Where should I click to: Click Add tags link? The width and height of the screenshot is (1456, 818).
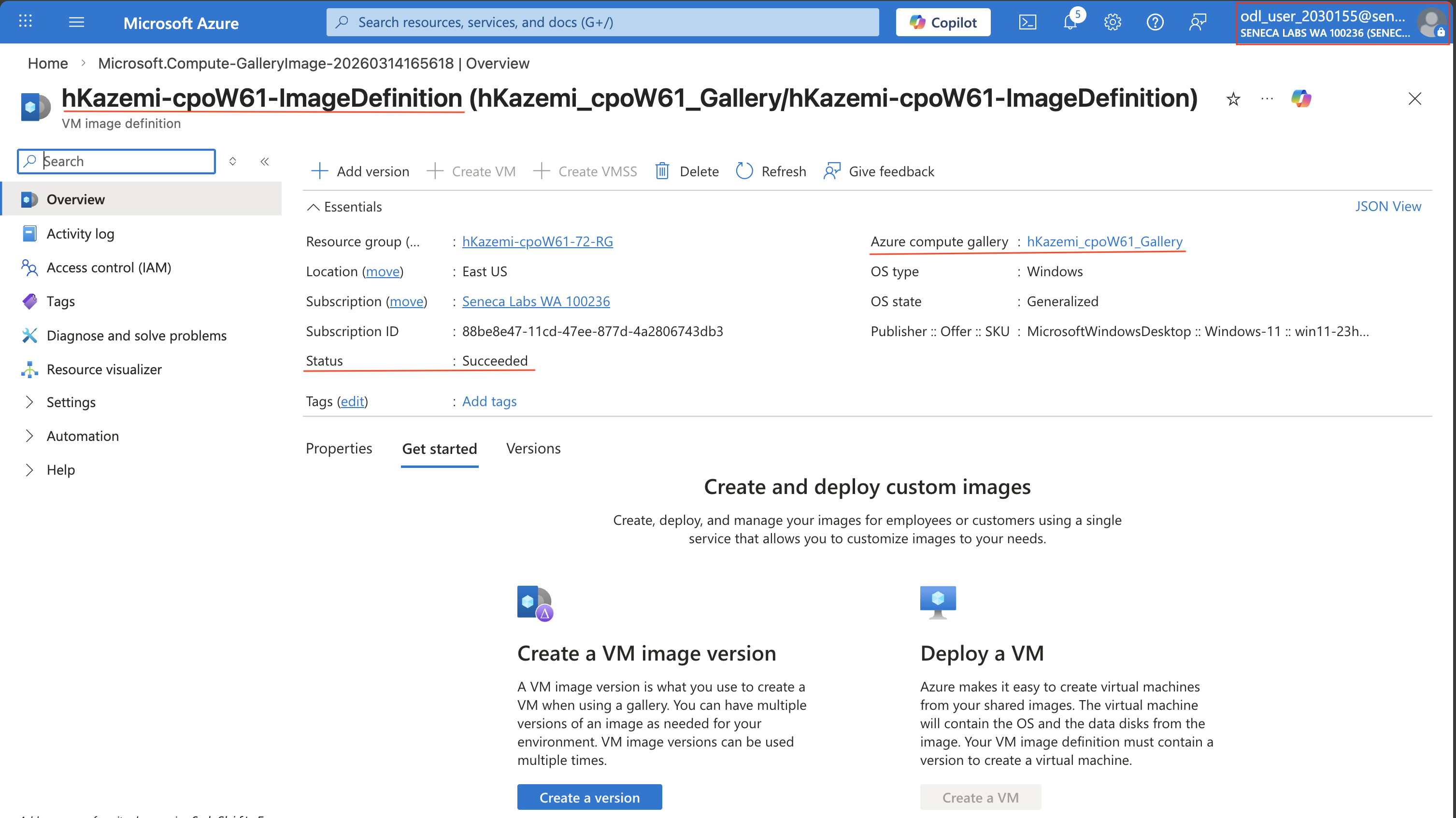(x=489, y=401)
